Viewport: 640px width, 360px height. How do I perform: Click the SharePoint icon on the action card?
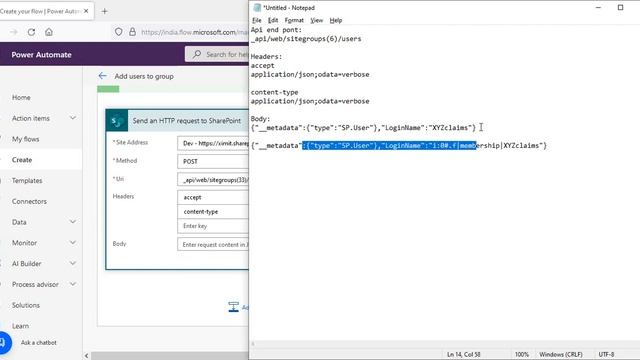pyautogui.click(x=117, y=121)
